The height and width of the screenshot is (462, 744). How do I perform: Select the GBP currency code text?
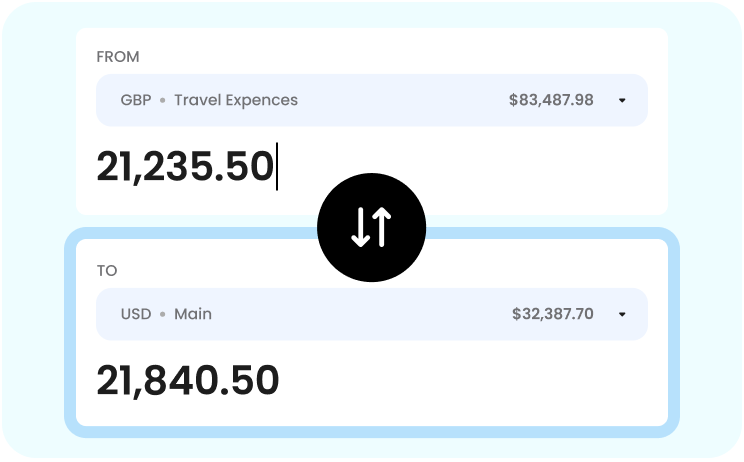point(136,100)
